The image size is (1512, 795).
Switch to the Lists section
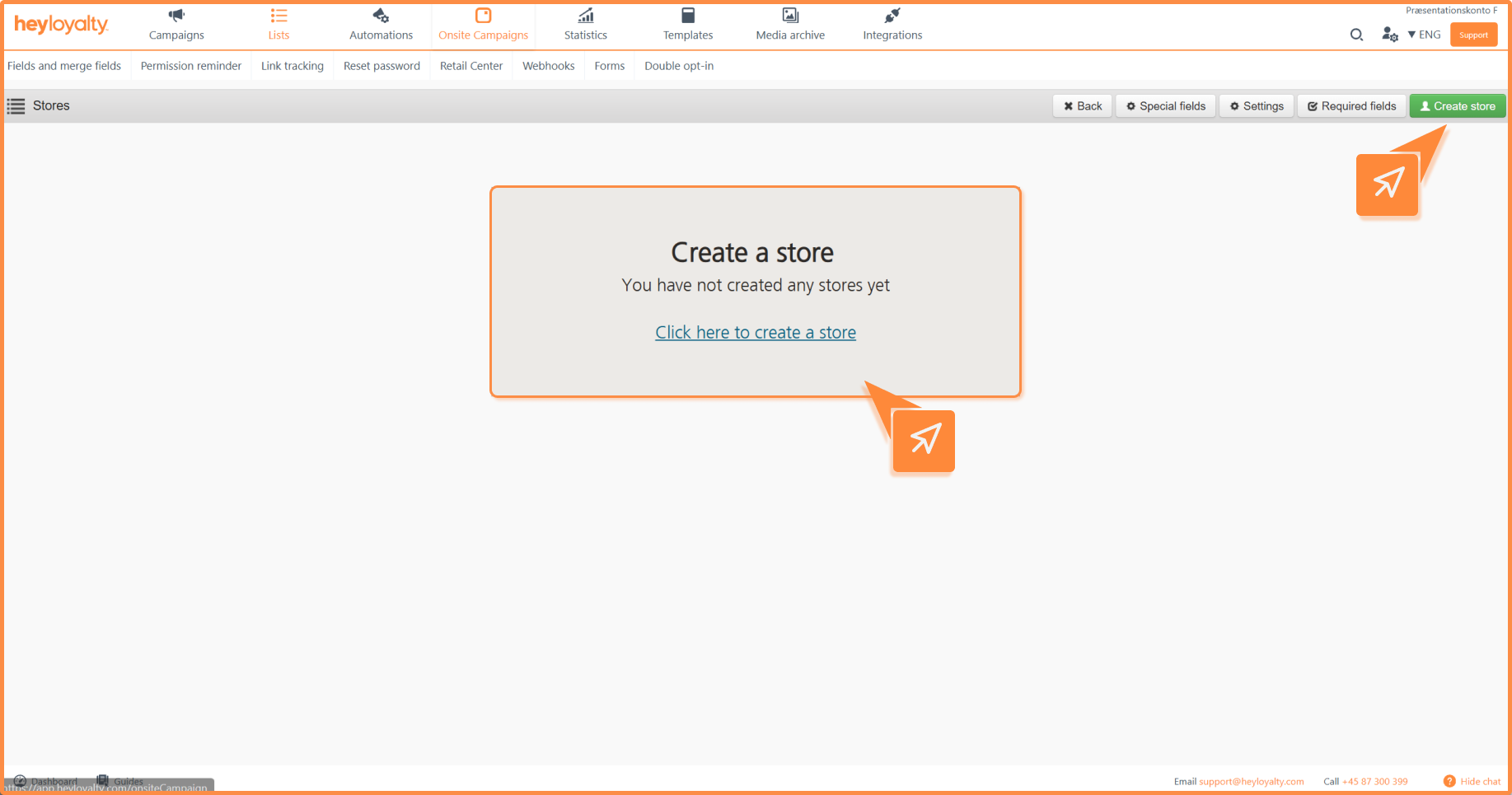(x=279, y=25)
